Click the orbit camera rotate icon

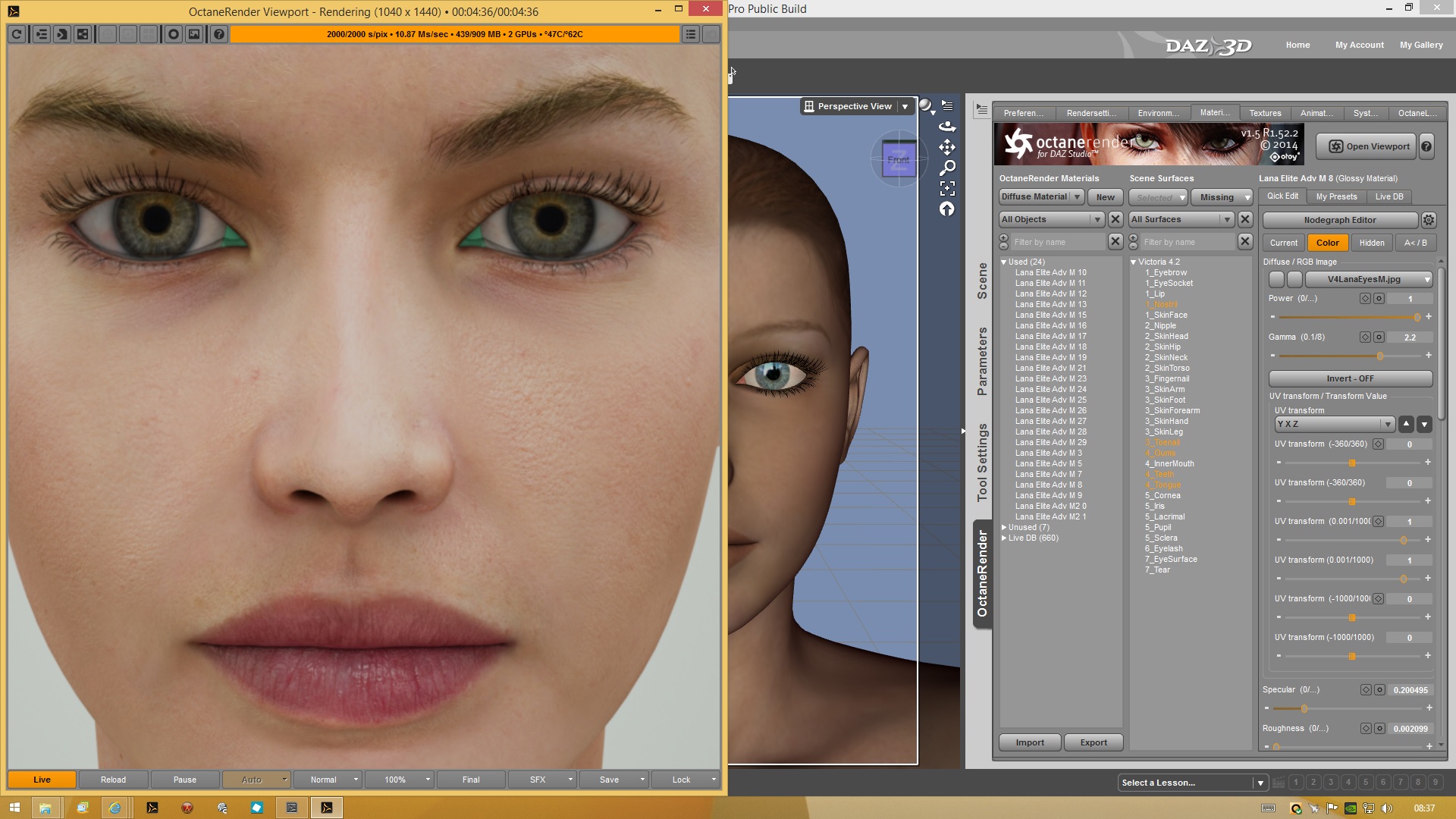pyautogui.click(x=947, y=127)
